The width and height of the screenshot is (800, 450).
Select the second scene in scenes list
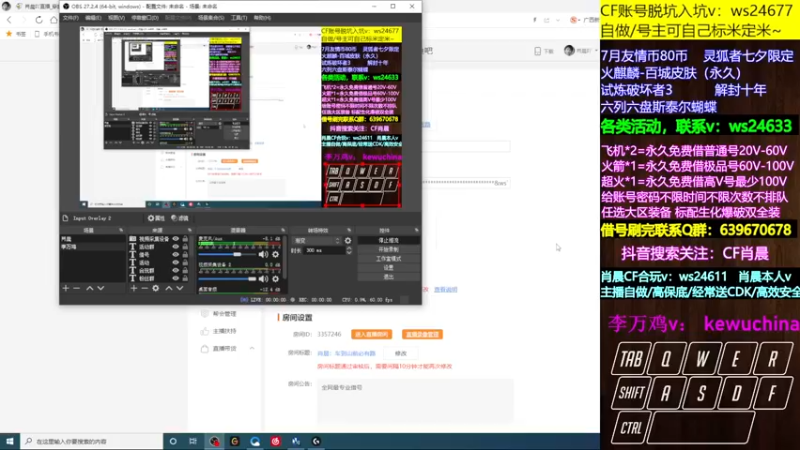click(92, 247)
